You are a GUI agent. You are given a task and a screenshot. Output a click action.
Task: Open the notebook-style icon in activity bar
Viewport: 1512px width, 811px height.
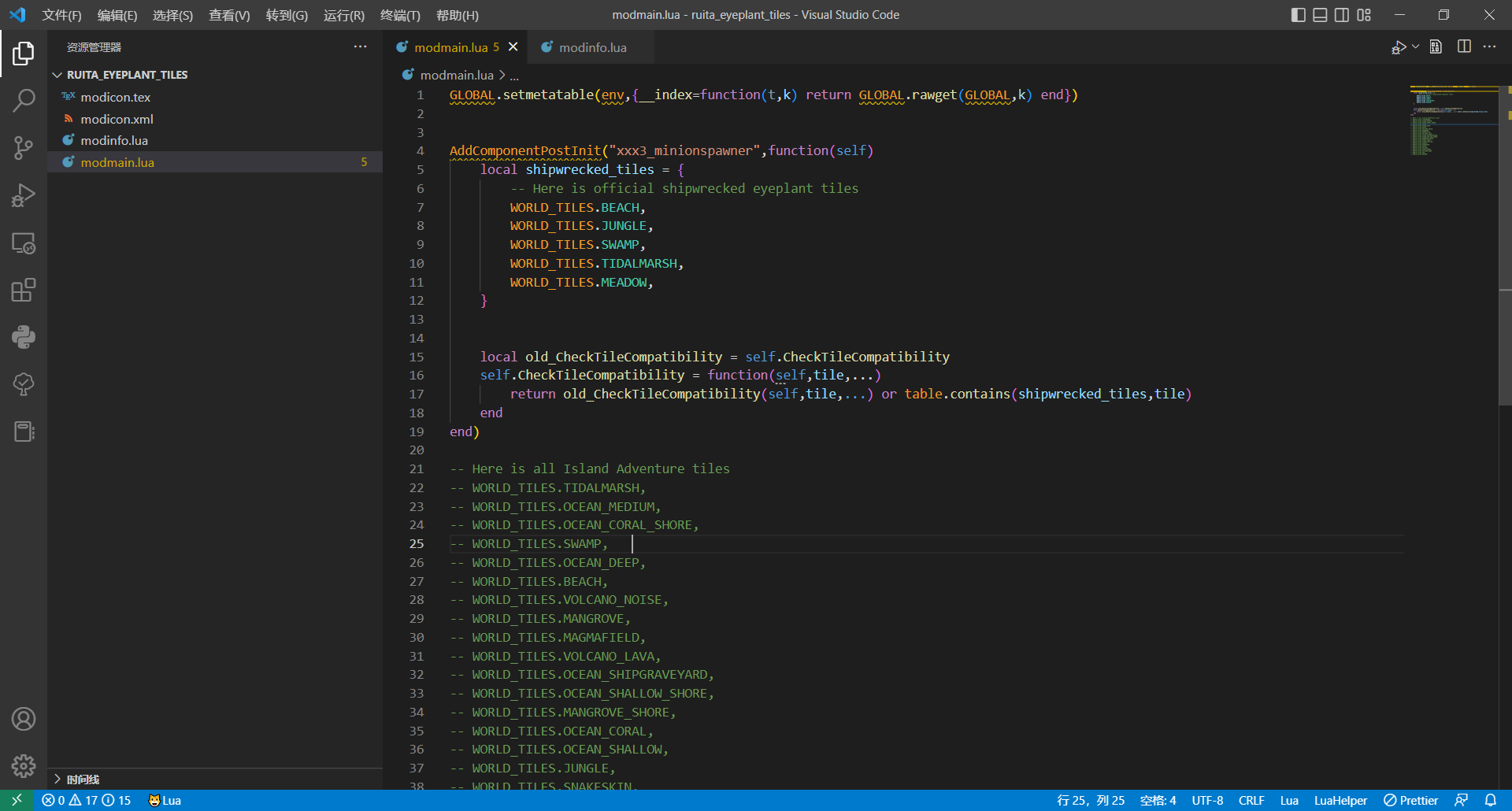pyautogui.click(x=24, y=431)
